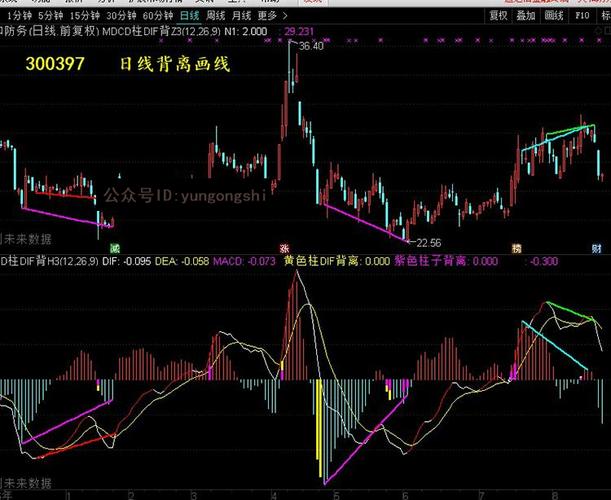Click the 22.56 low price label
611x500 pixels.
(429, 243)
